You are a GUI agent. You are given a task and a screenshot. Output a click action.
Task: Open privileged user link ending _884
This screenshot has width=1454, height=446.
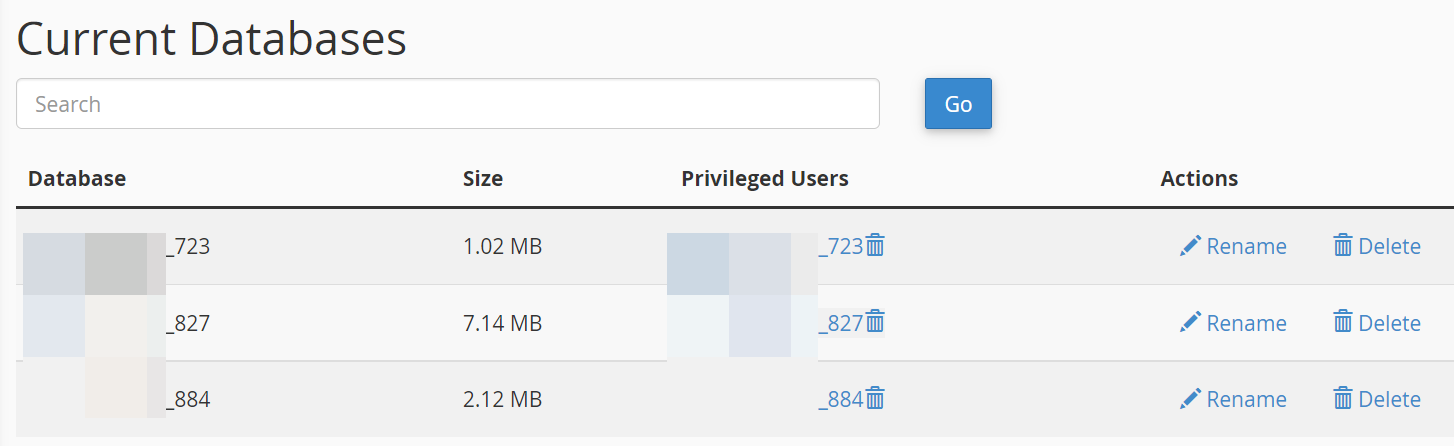tap(840, 399)
